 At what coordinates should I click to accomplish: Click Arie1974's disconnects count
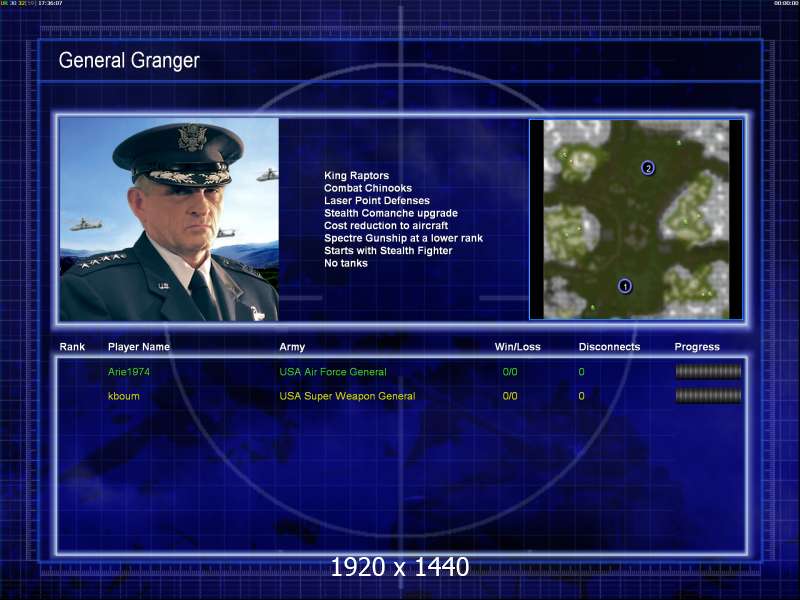click(x=581, y=372)
